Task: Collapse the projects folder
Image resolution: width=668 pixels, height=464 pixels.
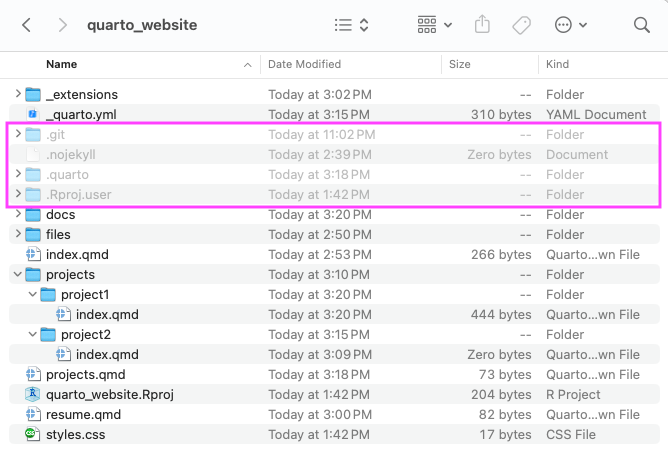Action: click(x=17, y=274)
